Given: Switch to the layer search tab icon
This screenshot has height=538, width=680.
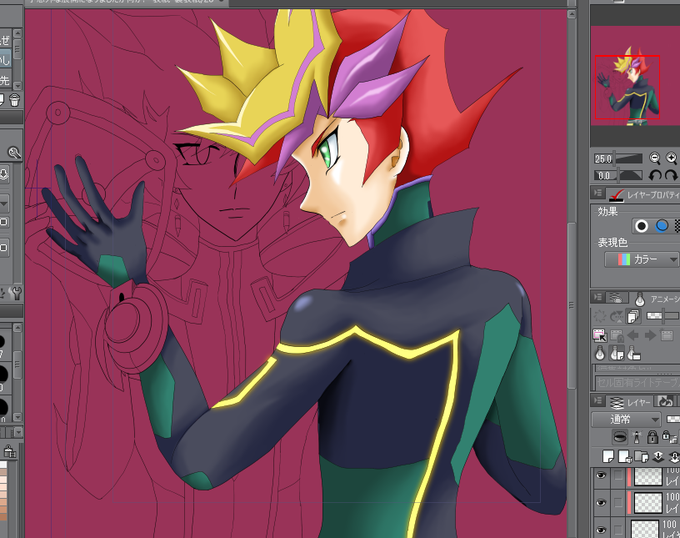Looking at the screenshot, I should [616, 298].
